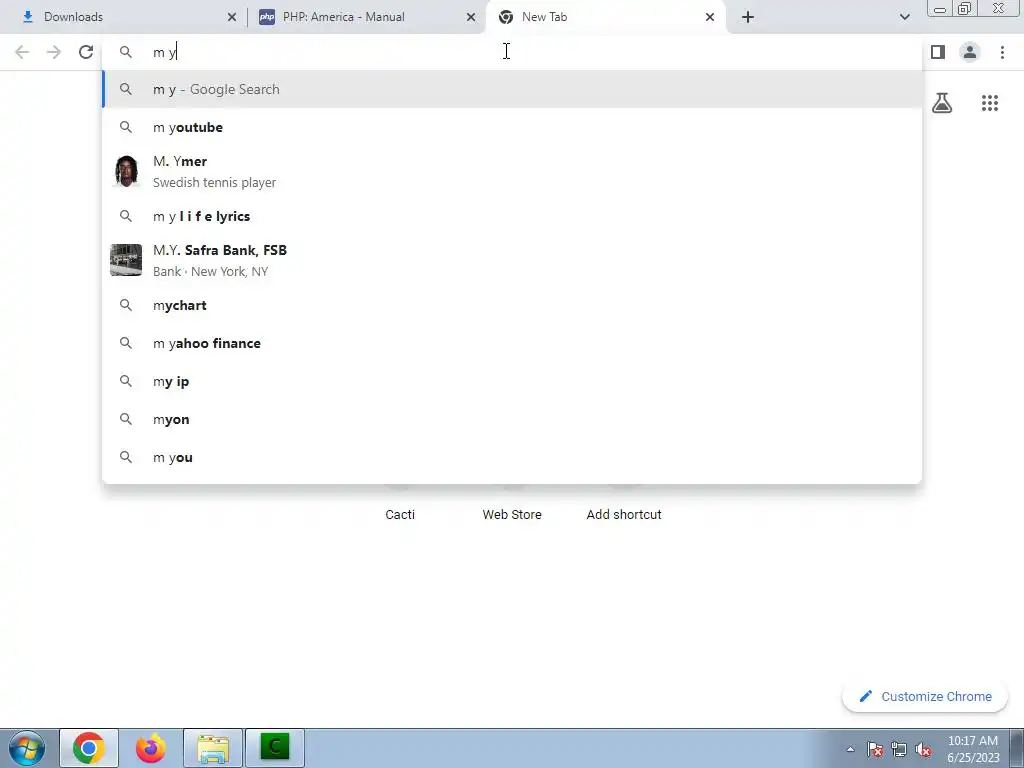1024x768 pixels.
Task: Launch Firefox from the taskbar
Action: (151, 748)
